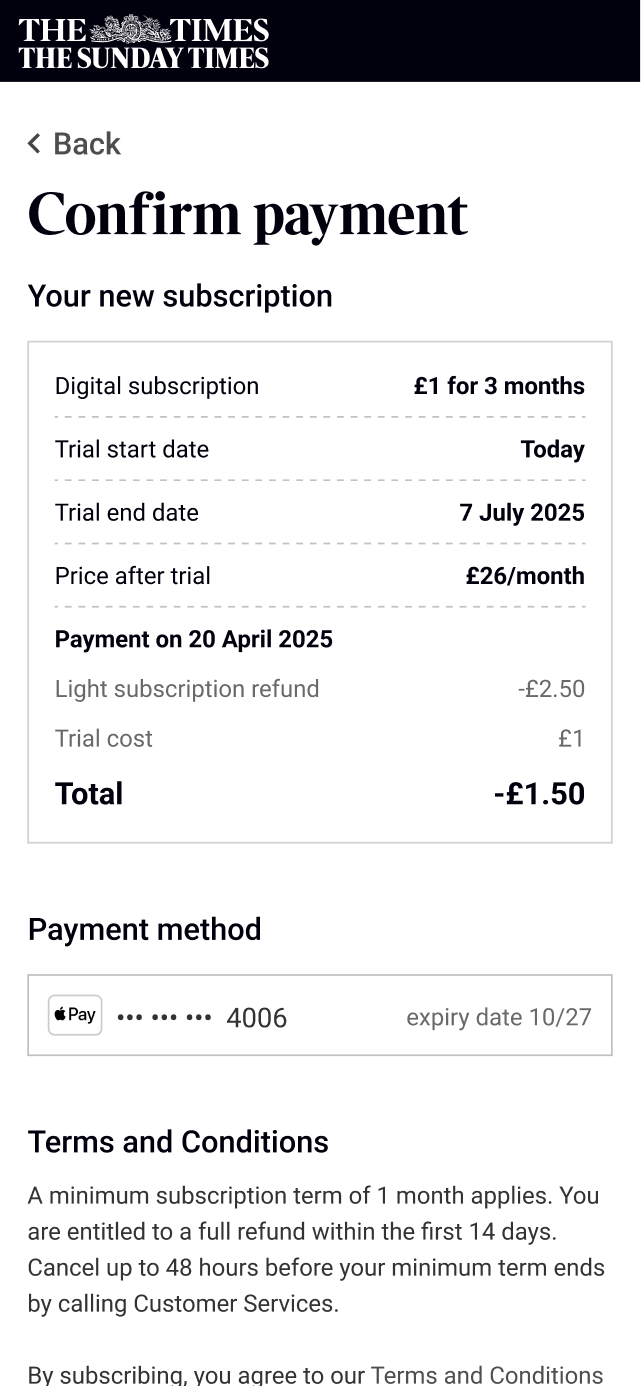
Task: Click the Terms and Conditions section heading
Action: click(x=178, y=1142)
